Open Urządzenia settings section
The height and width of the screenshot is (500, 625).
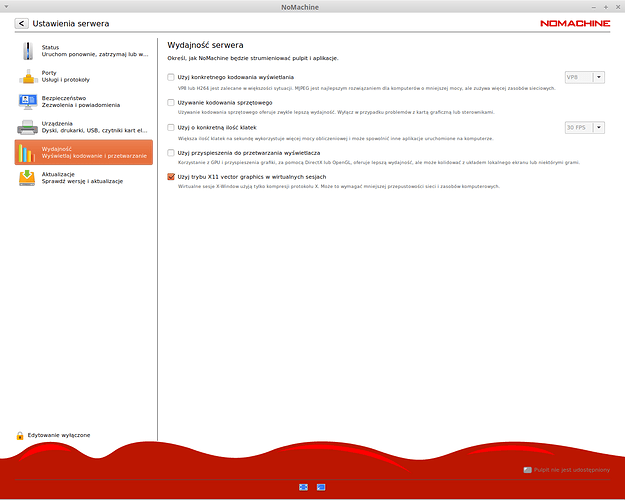point(84,127)
